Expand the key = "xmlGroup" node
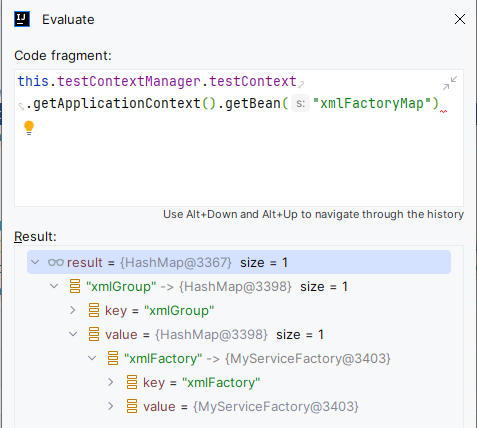The height and width of the screenshot is (428, 477). coord(73,310)
